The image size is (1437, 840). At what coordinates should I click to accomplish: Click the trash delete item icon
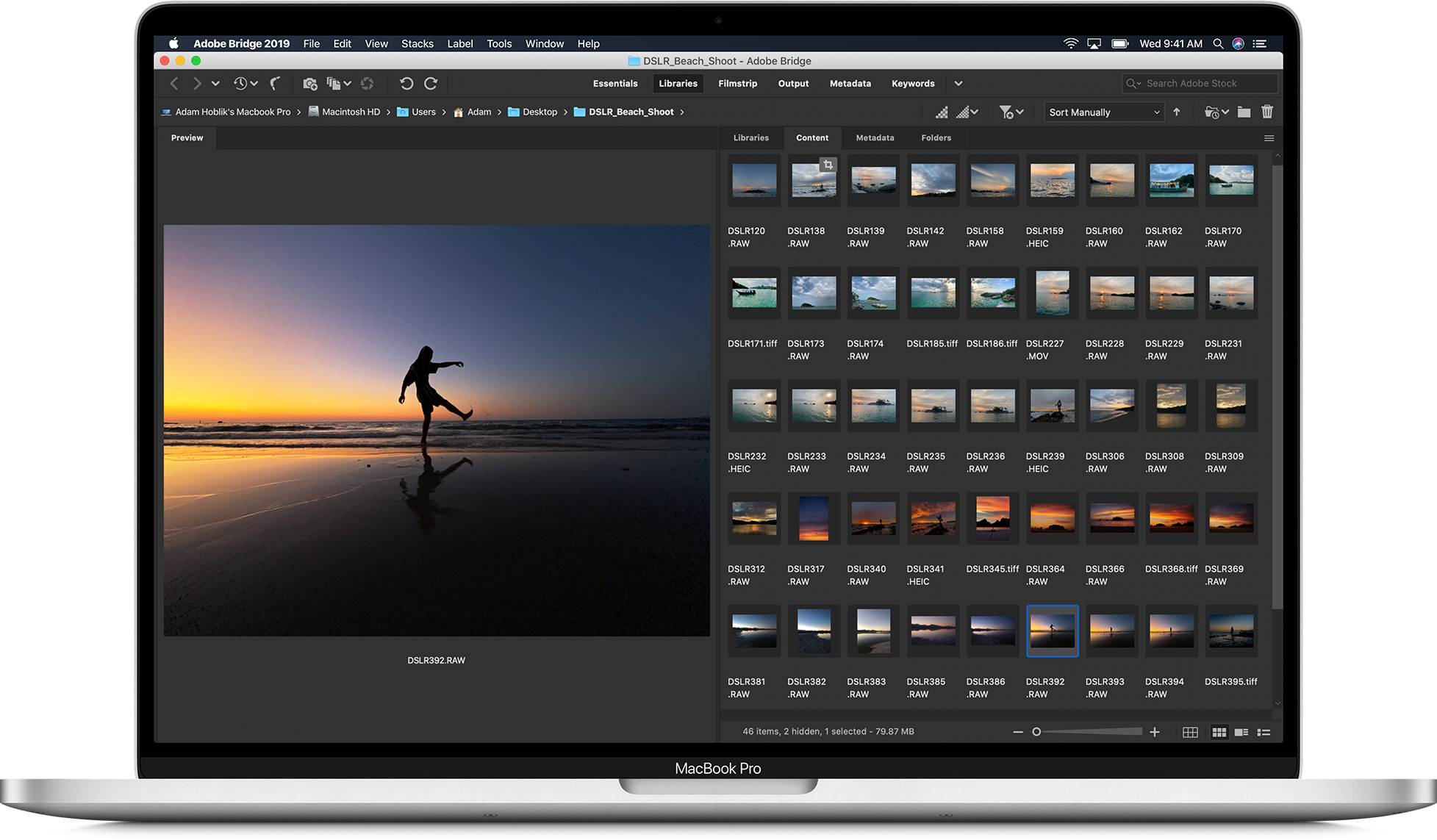click(1267, 112)
